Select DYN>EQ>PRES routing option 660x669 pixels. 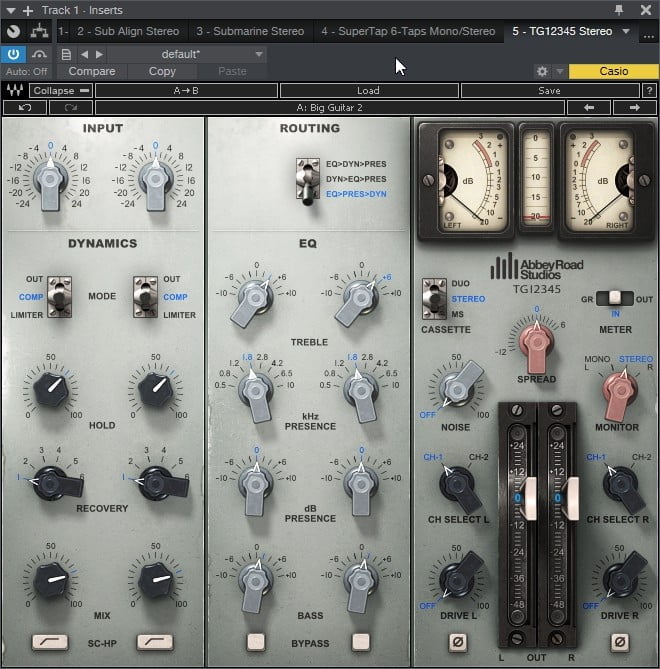(x=356, y=179)
